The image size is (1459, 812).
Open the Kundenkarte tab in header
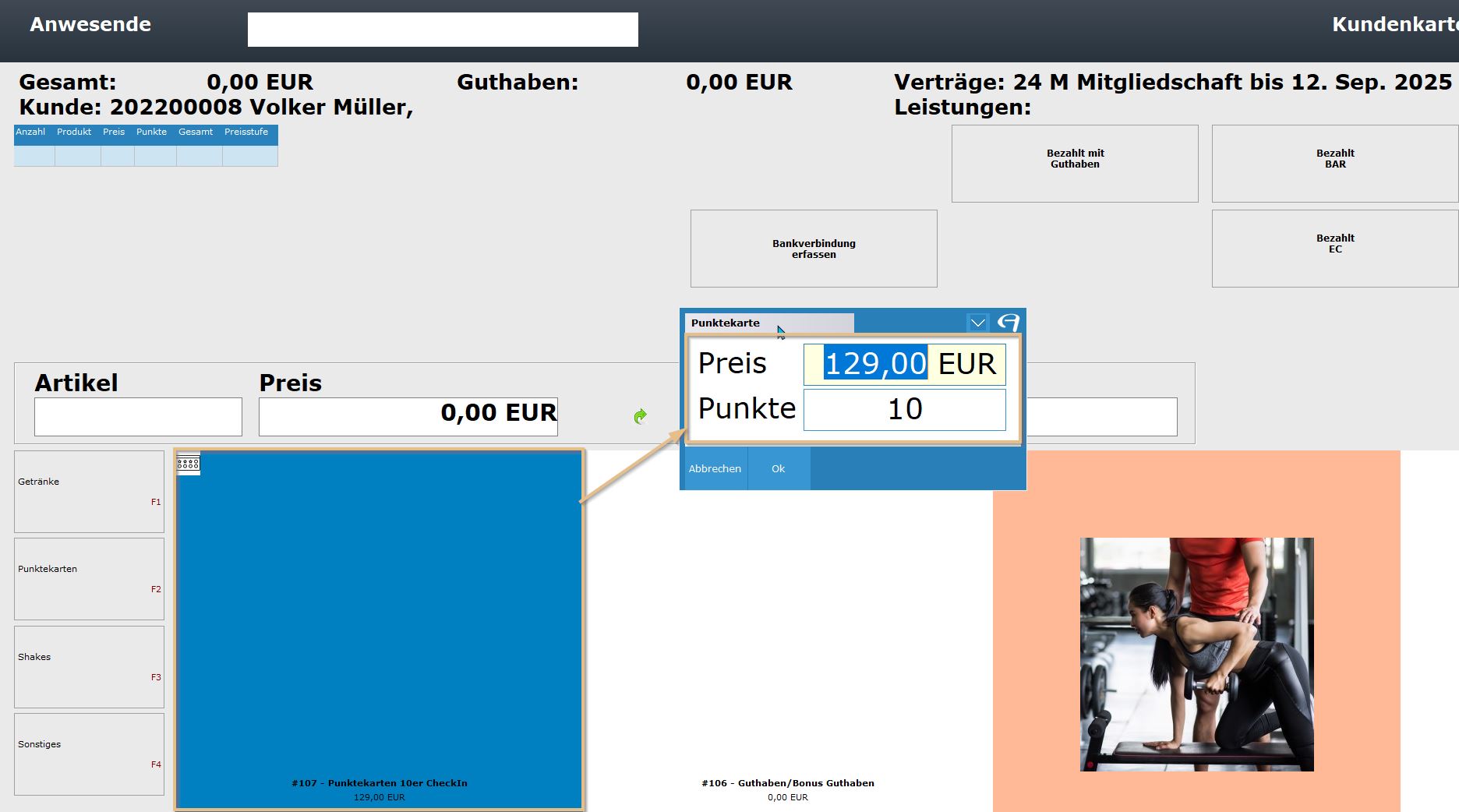click(x=1395, y=24)
